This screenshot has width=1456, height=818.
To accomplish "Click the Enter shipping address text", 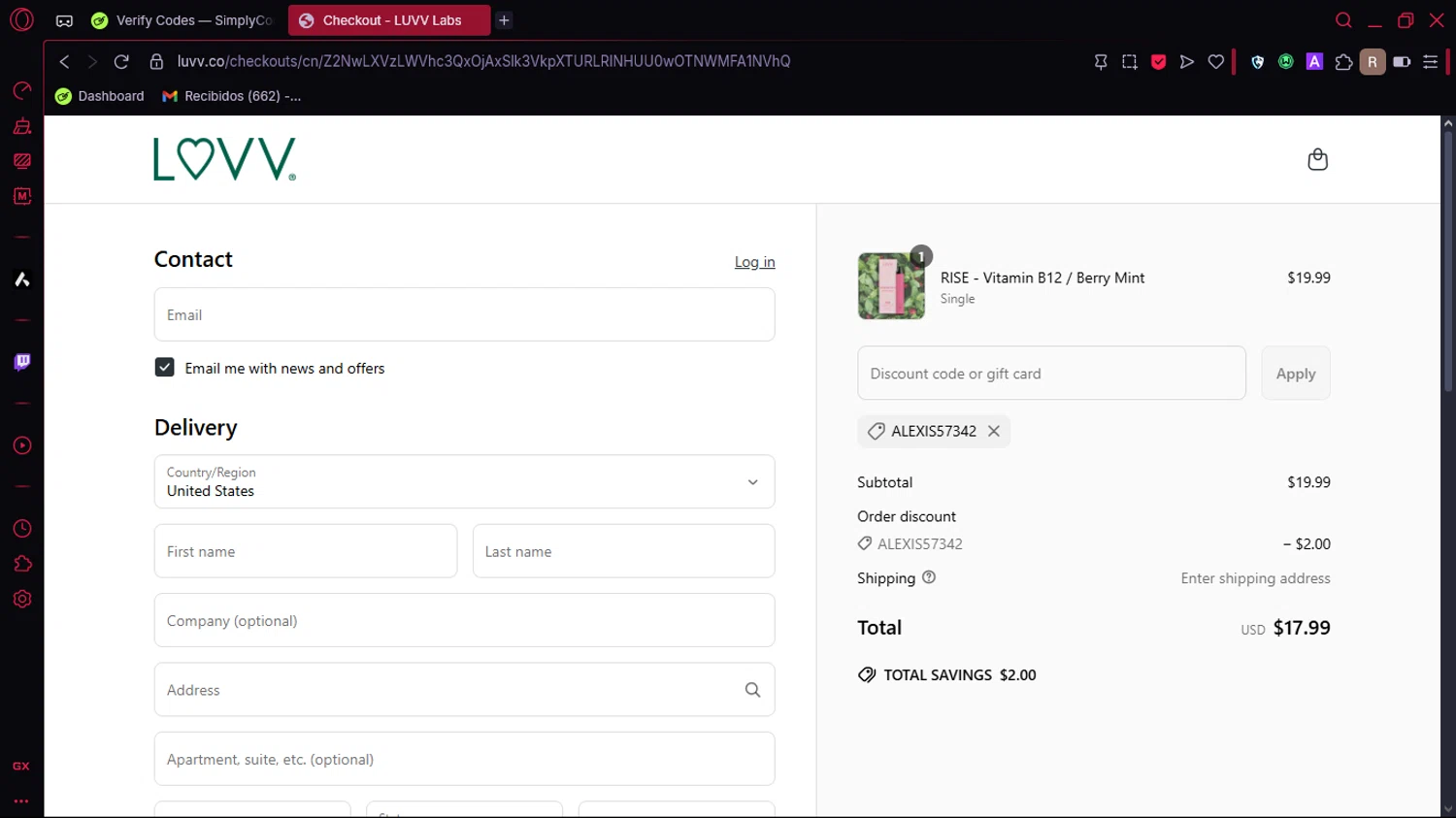I will tap(1255, 578).
